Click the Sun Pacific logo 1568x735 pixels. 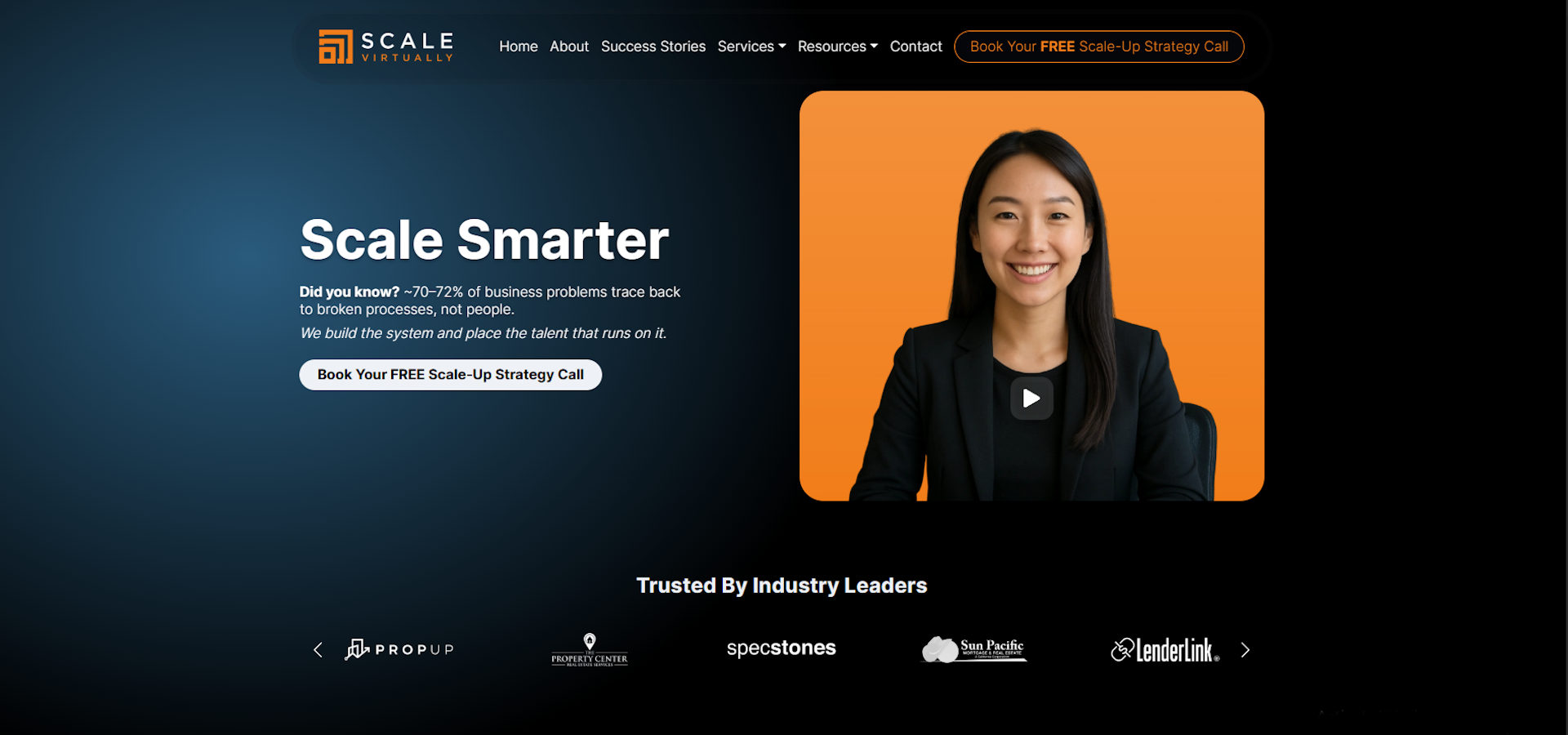click(973, 649)
